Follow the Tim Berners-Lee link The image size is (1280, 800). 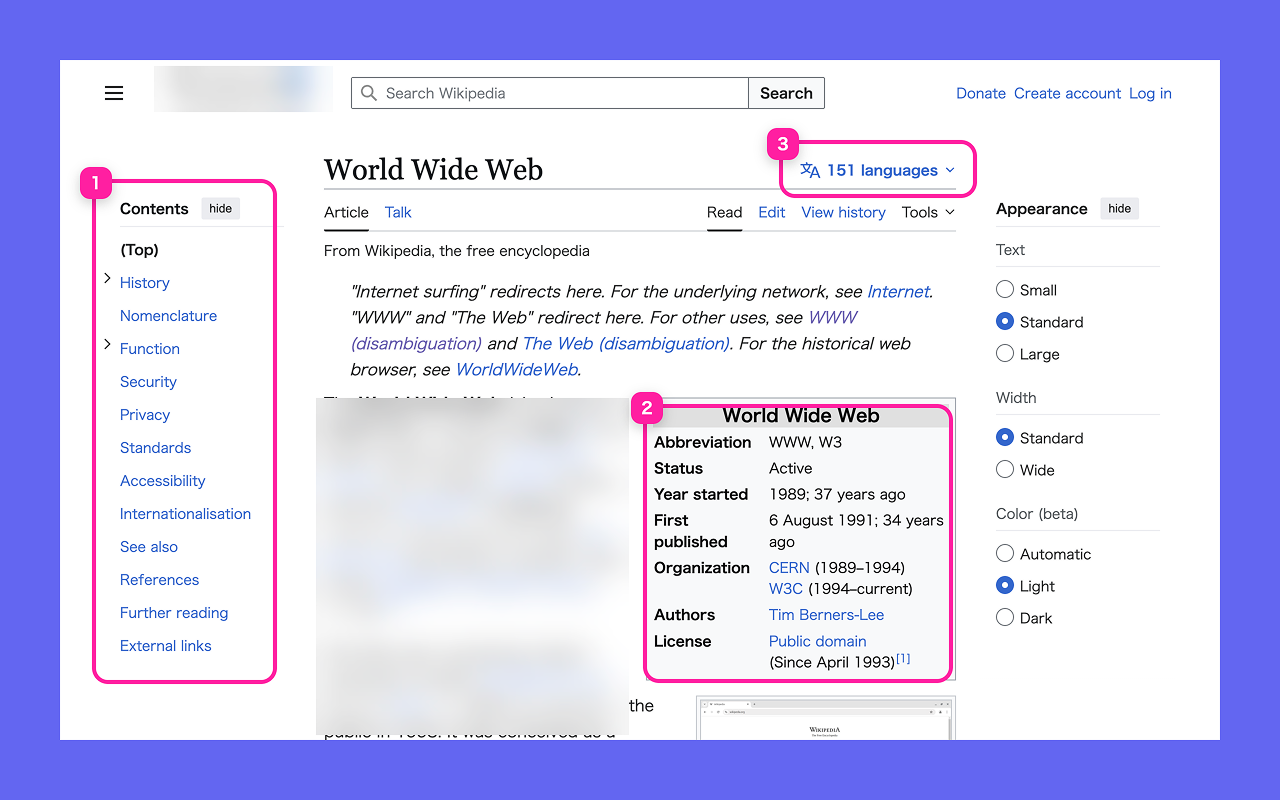click(x=826, y=615)
